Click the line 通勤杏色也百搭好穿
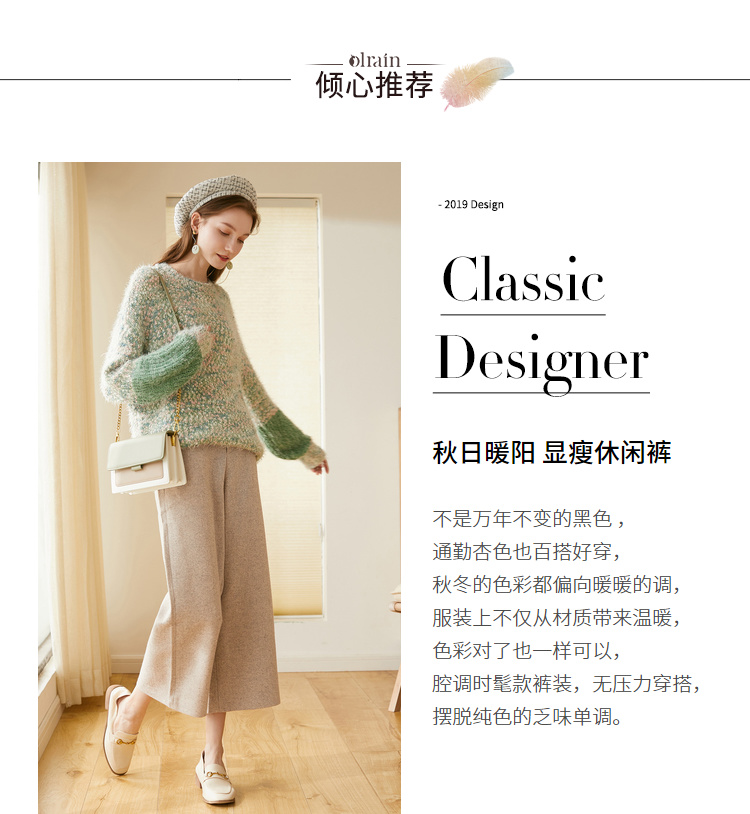The width and height of the screenshot is (750, 814). coord(526,551)
